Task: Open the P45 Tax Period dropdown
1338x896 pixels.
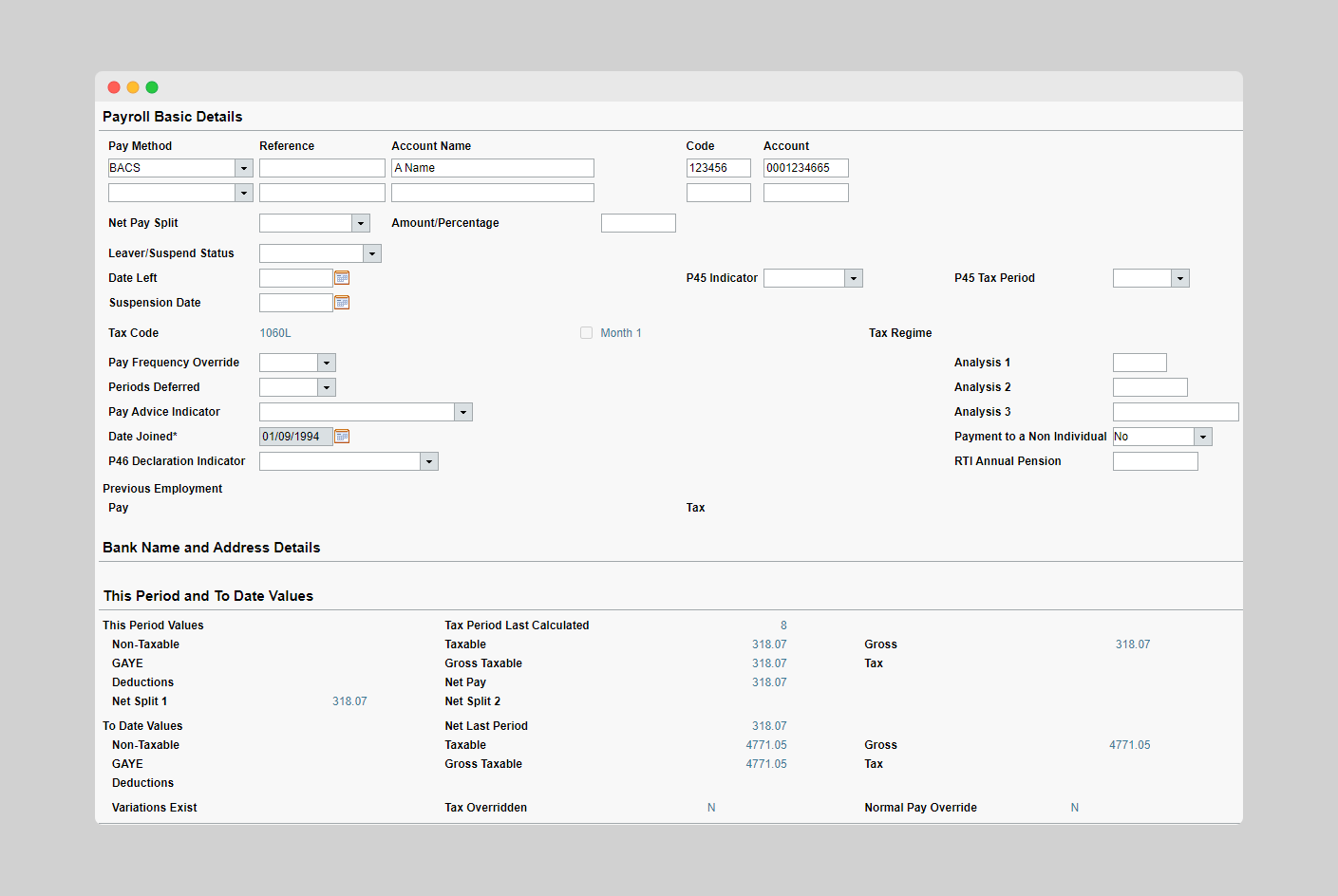Action: pos(1179,277)
